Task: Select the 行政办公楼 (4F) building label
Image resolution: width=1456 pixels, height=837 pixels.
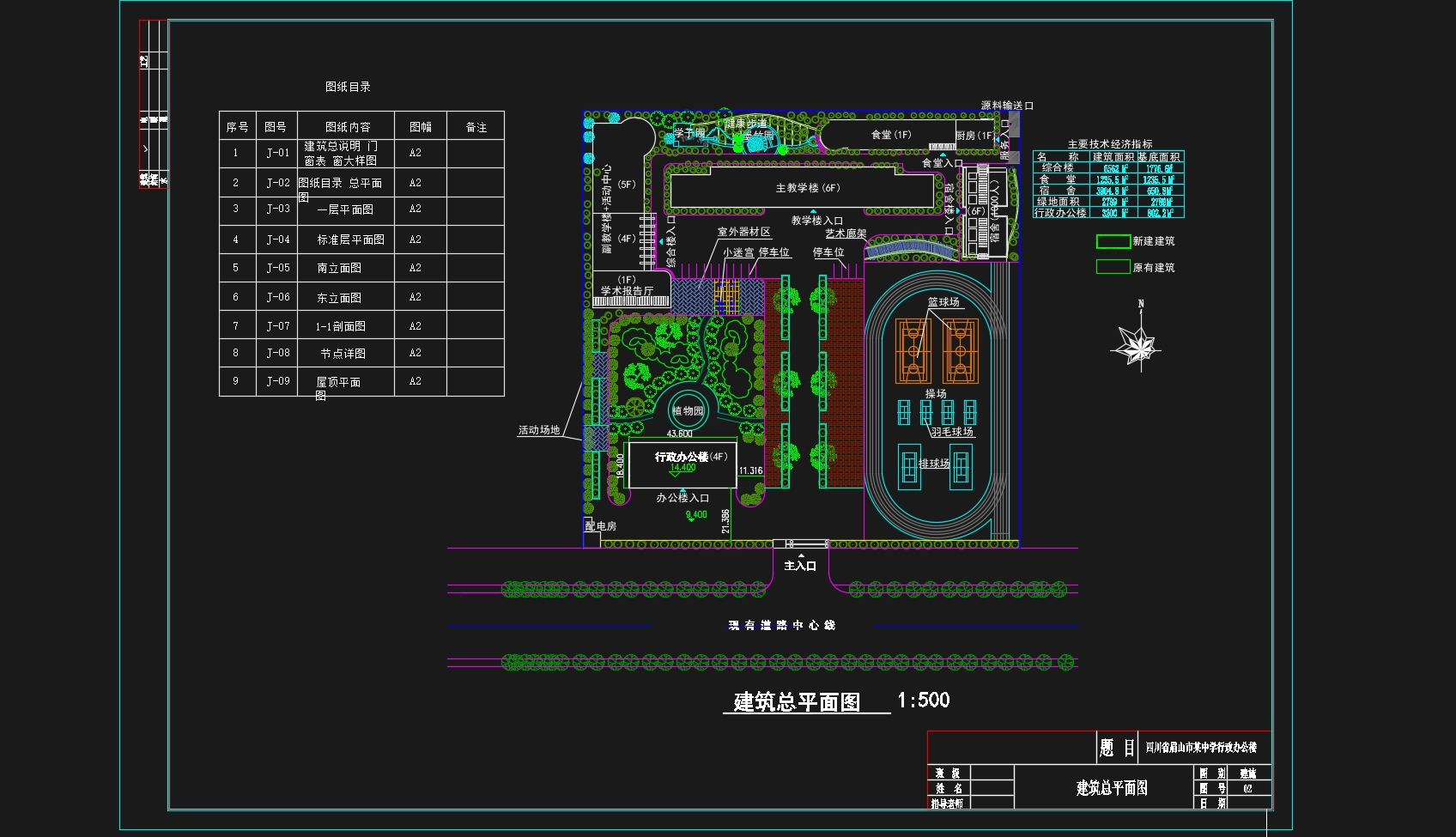Action: (691, 457)
